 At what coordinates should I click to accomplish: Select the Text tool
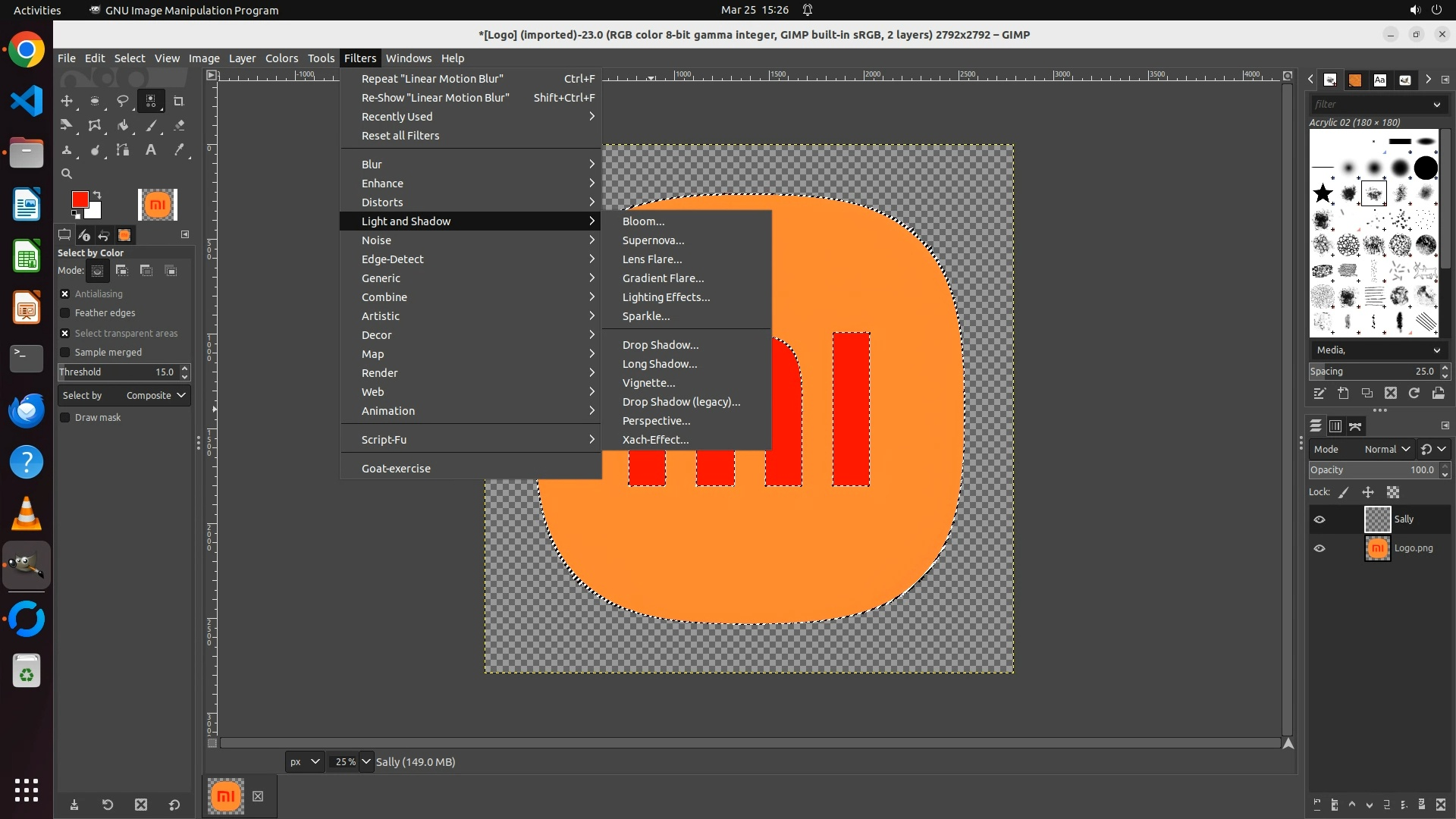(151, 150)
